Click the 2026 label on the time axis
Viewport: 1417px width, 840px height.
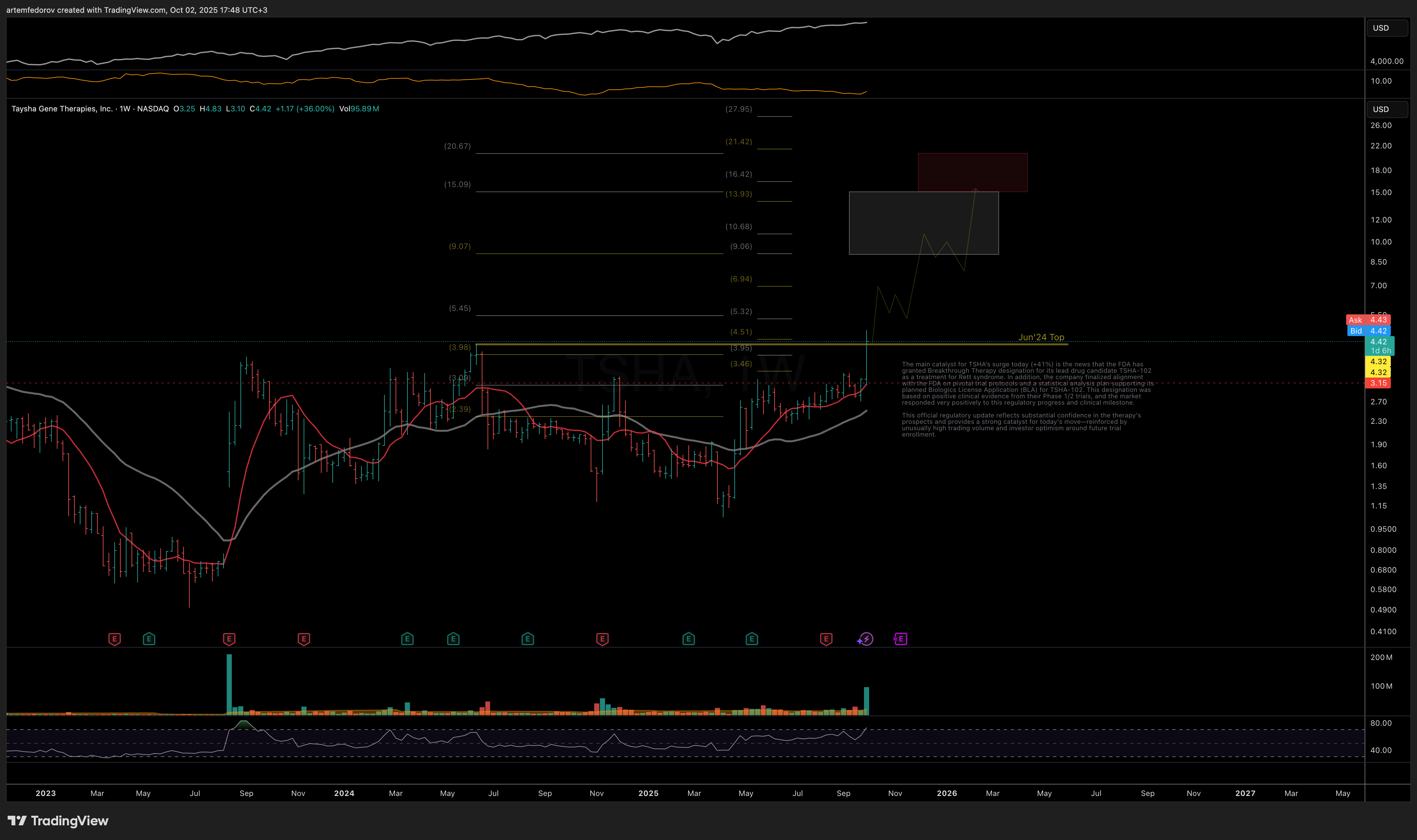tap(947, 794)
